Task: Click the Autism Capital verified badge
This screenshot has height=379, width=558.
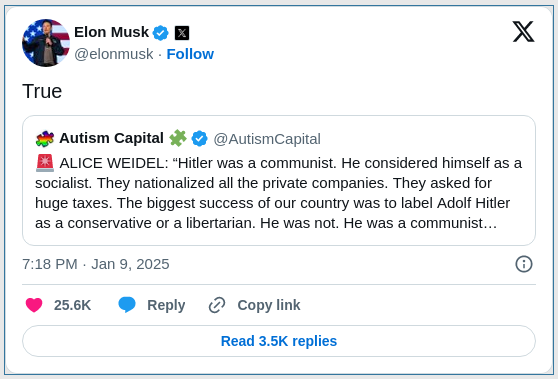Action: tap(200, 138)
